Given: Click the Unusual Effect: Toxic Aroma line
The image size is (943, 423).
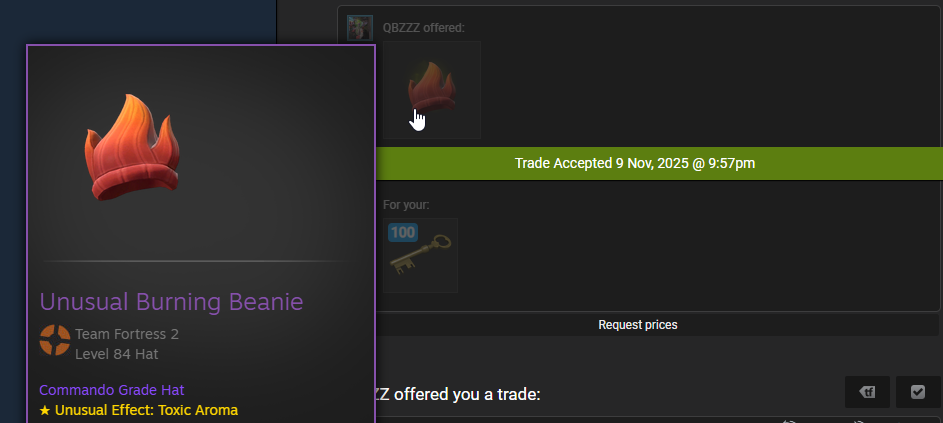Looking at the screenshot, I should point(139,410).
